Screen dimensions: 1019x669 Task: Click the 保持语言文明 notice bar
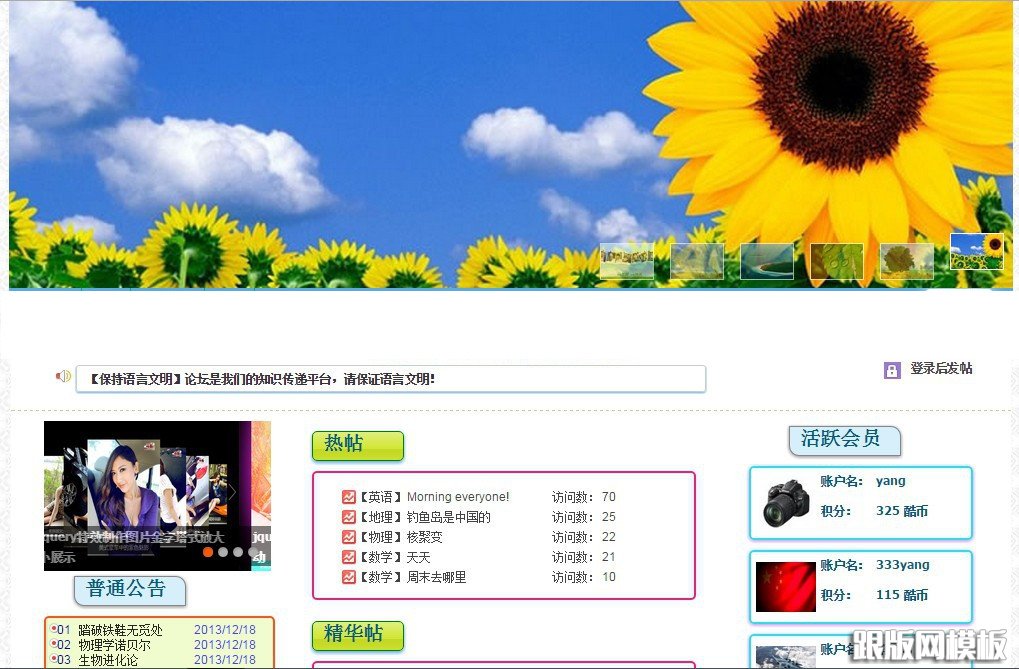point(390,379)
